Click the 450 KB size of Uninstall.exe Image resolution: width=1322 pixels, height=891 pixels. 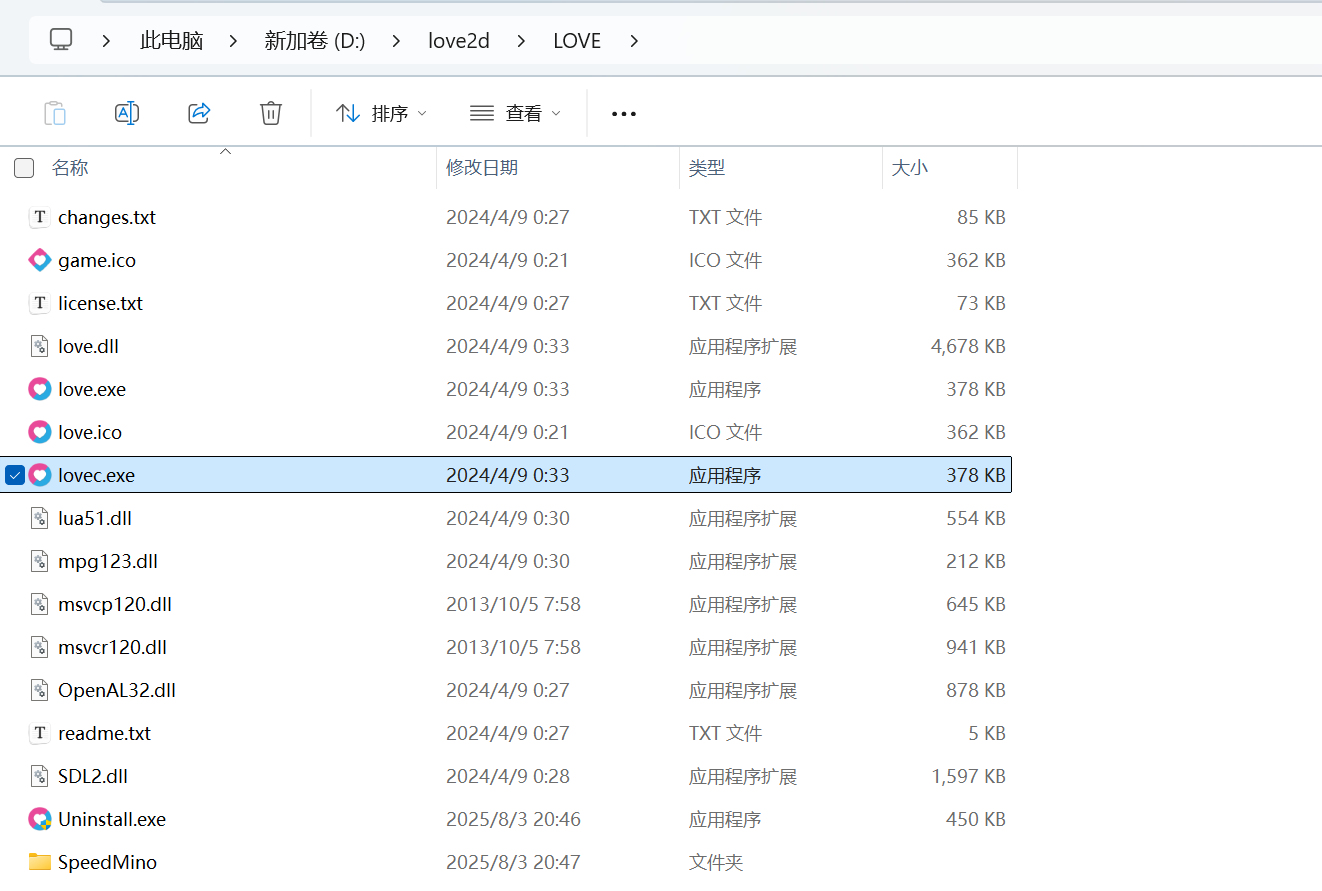point(976,819)
